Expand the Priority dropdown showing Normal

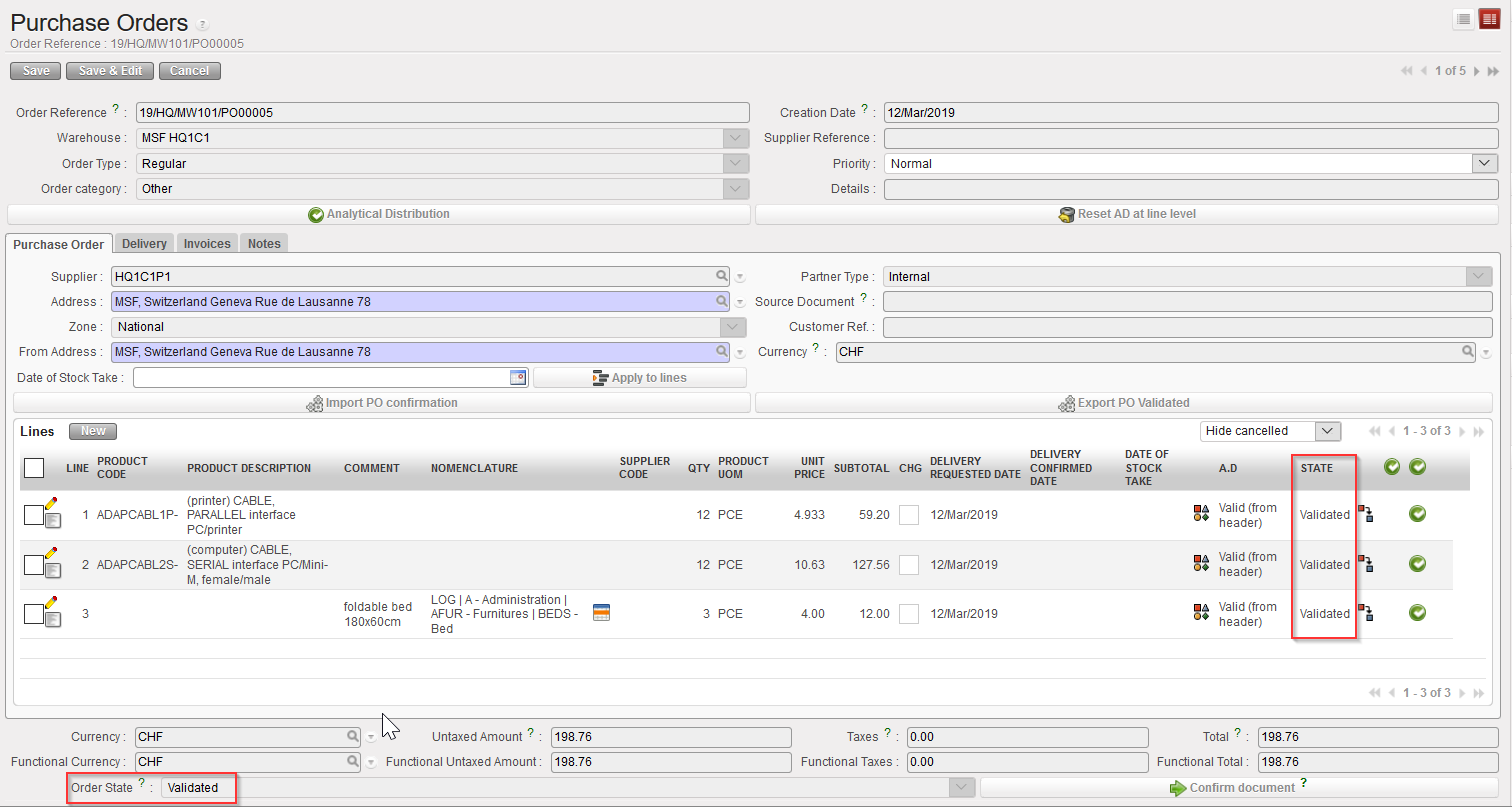click(x=1484, y=163)
